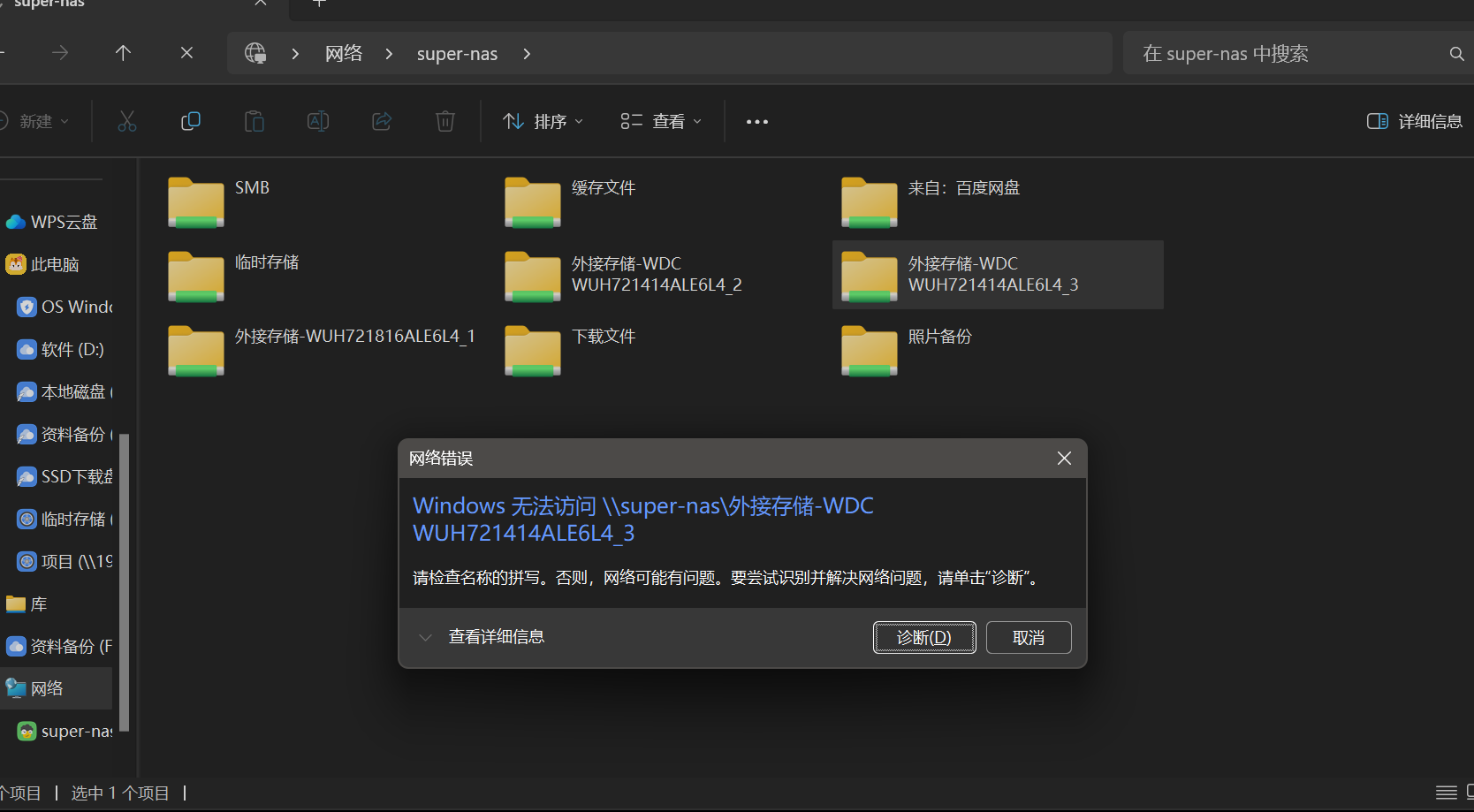Click the 照片备份 folder name
Viewport: 1474px width, 812px height.
point(940,336)
